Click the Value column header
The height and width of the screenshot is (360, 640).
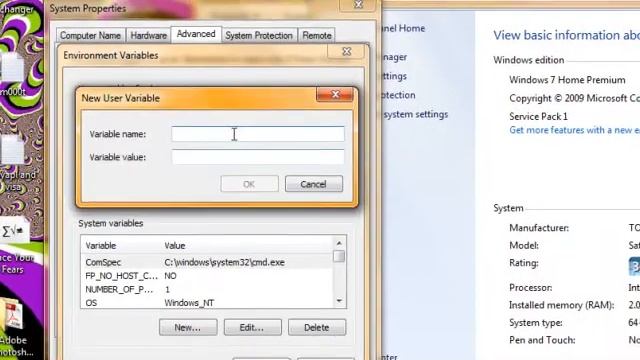coord(175,246)
